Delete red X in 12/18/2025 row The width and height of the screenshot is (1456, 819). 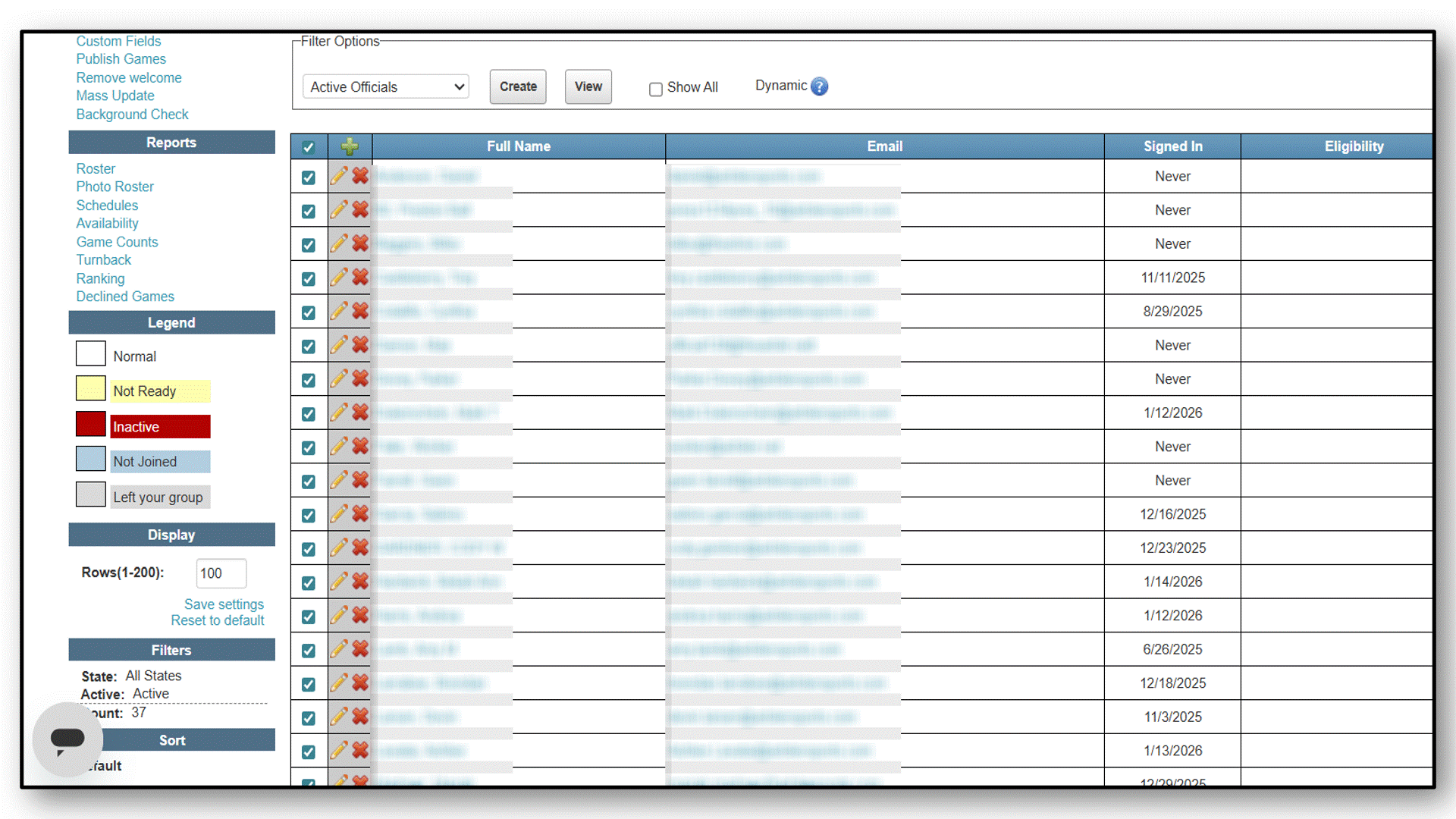tap(360, 683)
